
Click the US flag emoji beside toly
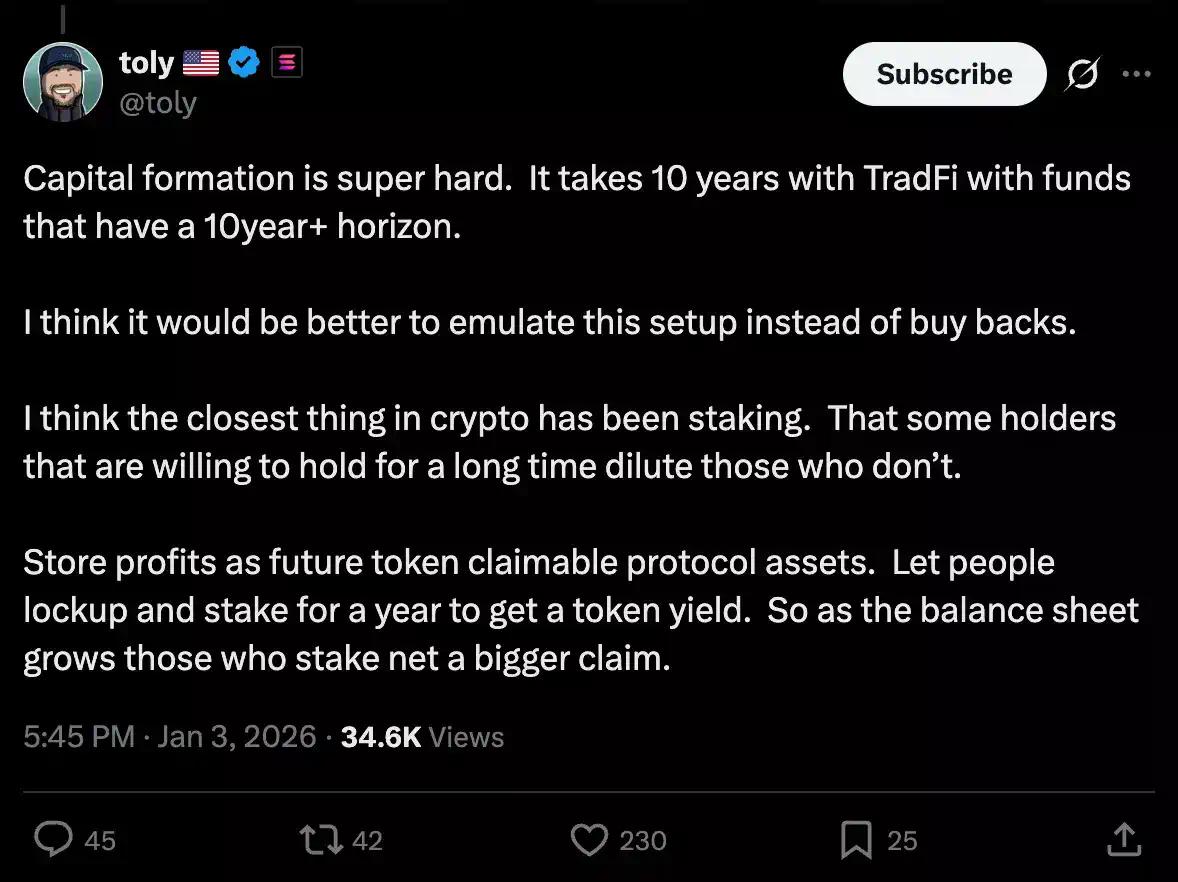[201, 64]
